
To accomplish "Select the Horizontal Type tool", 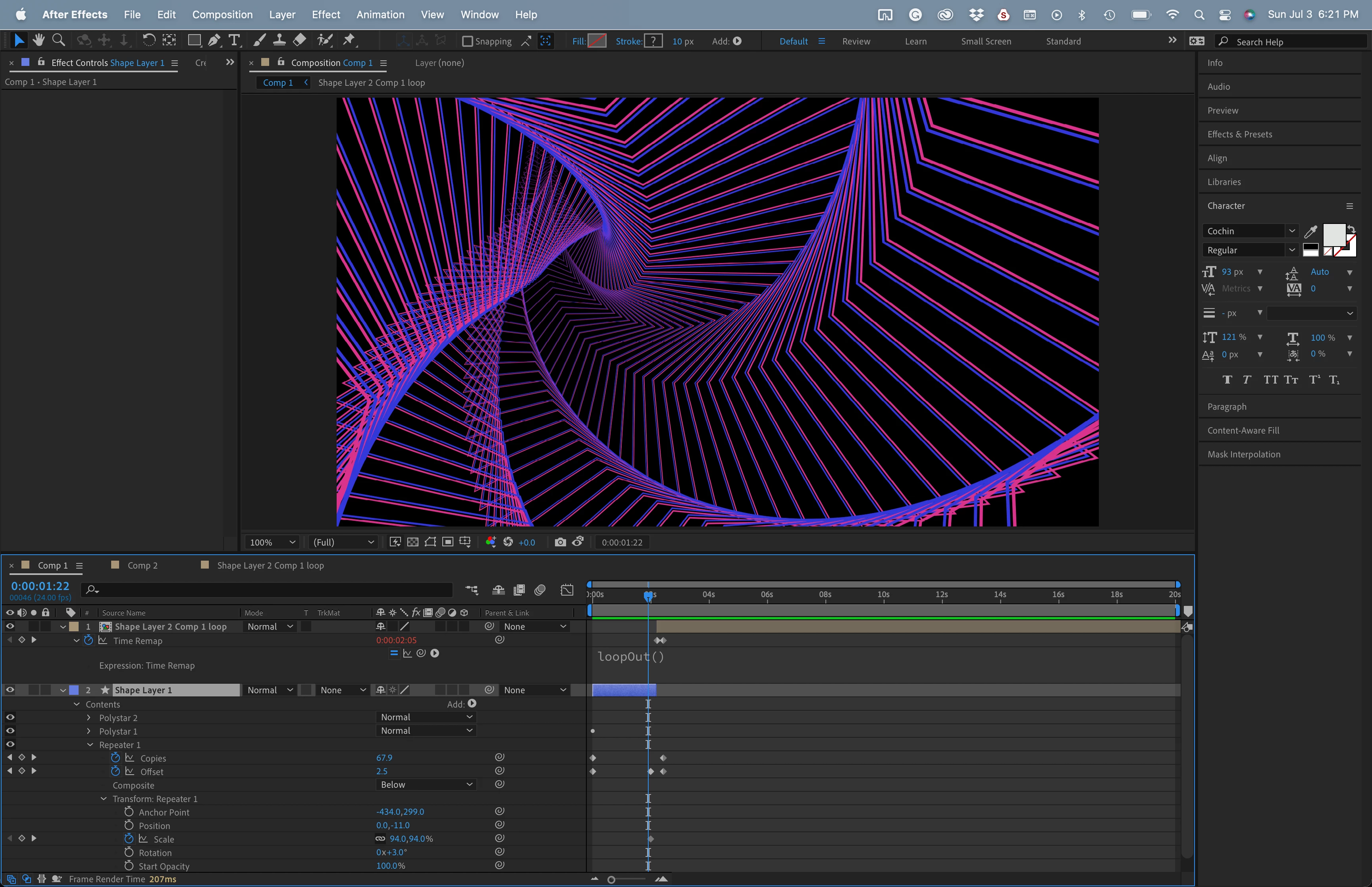I will (x=234, y=40).
